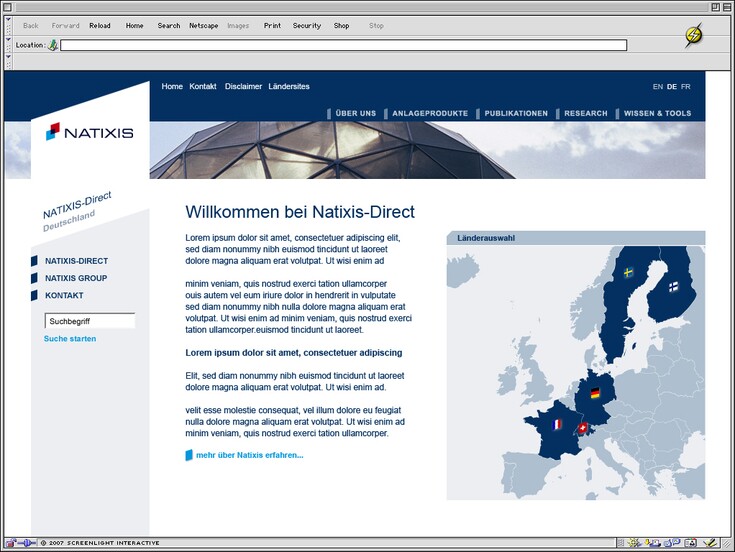Click the window resize grip corner
This screenshot has width=735, height=552.
point(726,543)
